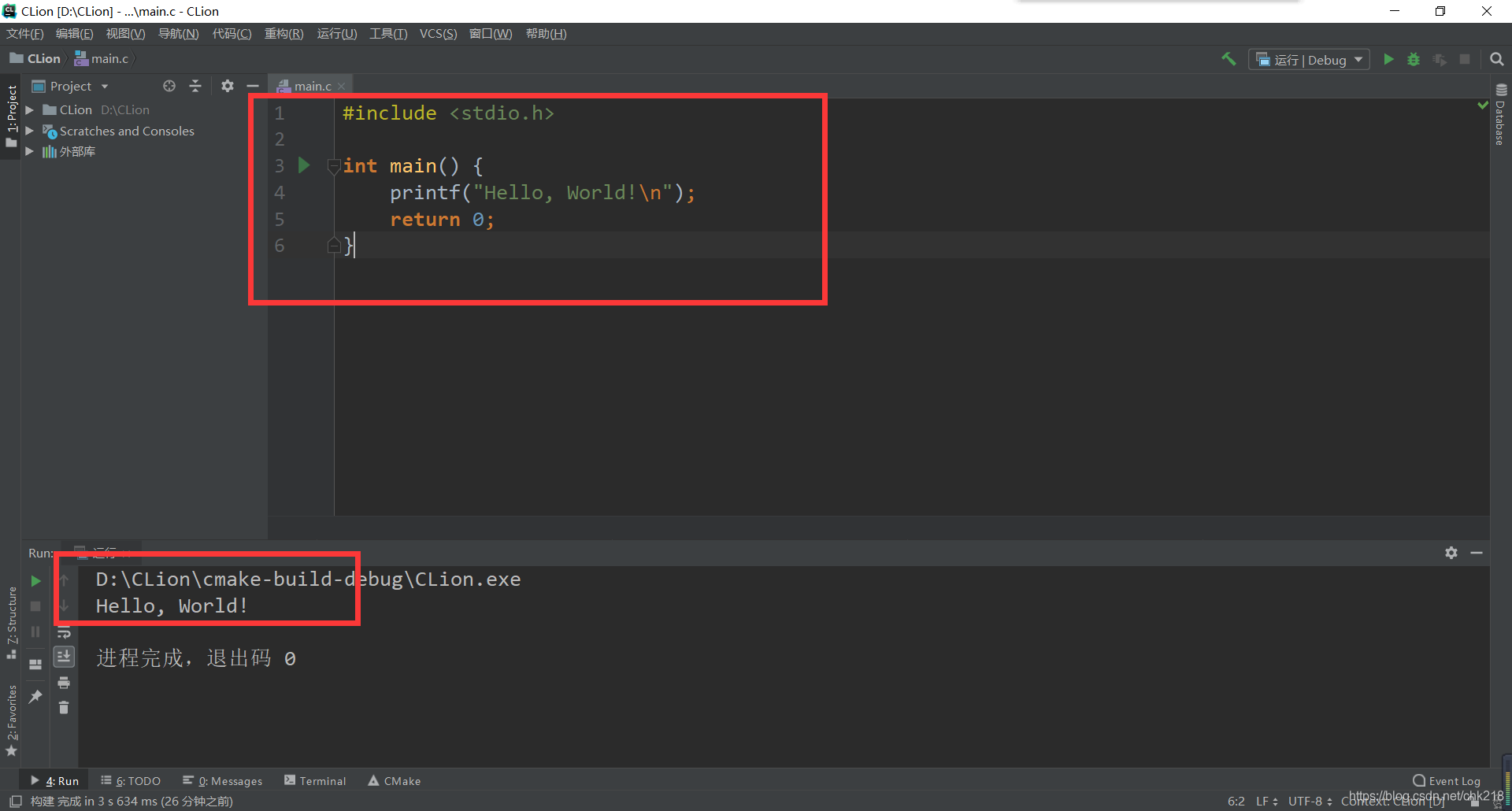Build the project with the hammer icon
The image size is (1512, 811).
[x=1228, y=59]
